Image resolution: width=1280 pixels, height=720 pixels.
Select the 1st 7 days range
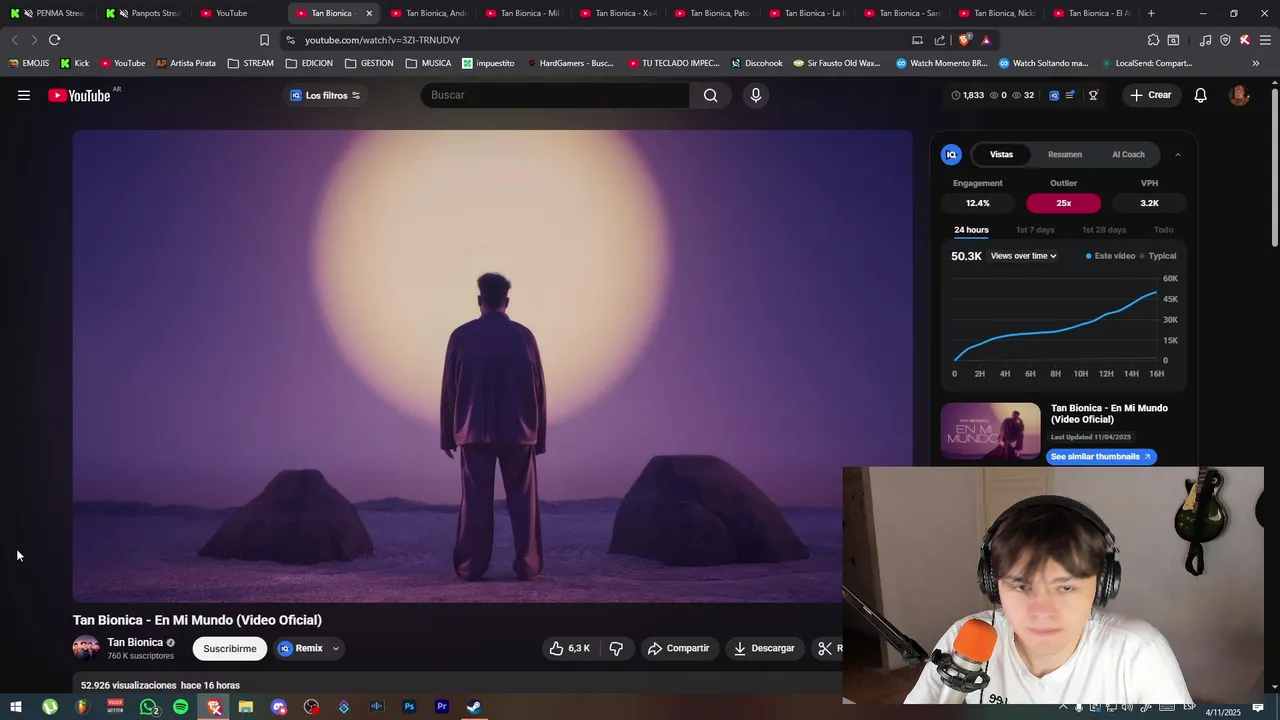[x=1035, y=230]
